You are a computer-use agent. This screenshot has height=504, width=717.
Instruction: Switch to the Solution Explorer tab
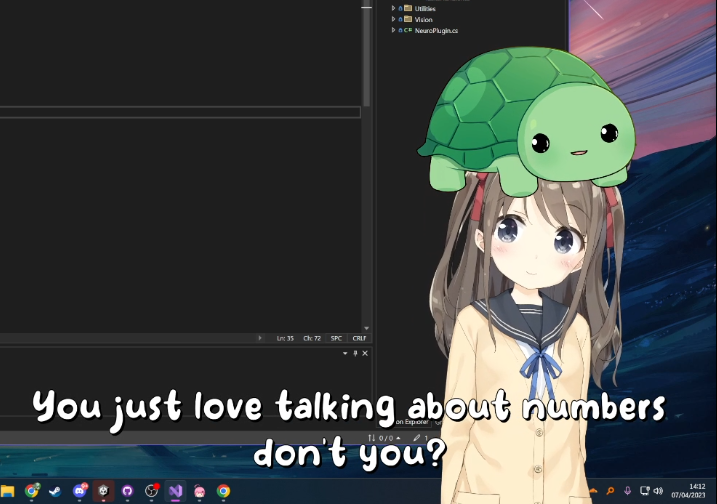point(412,422)
